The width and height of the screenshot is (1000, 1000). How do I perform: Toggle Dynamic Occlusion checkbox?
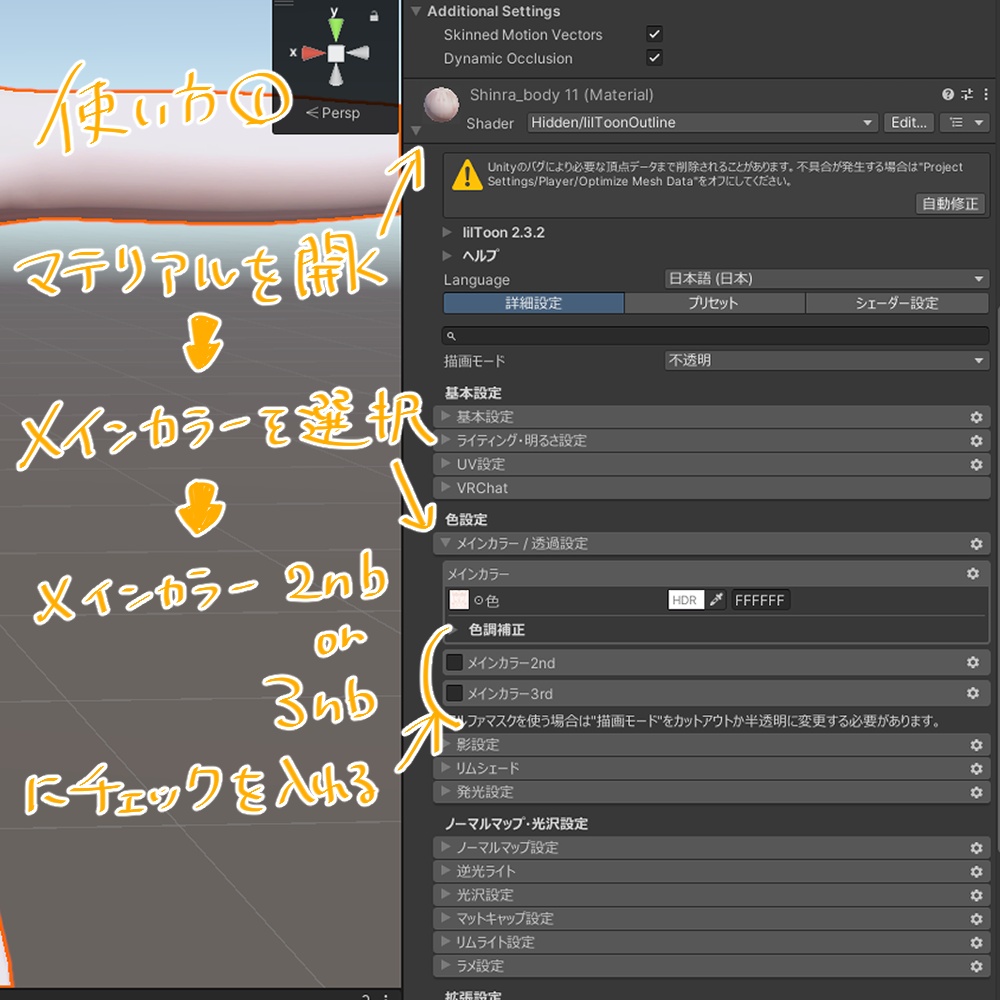(654, 57)
